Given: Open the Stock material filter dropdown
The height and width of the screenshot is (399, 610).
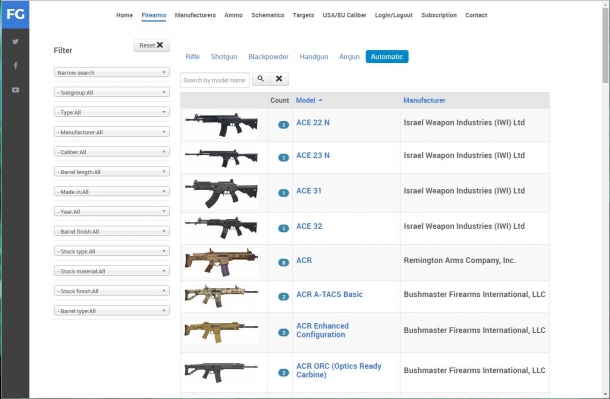Looking at the screenshot, I should pyautogui.click(x=112, y=271).
